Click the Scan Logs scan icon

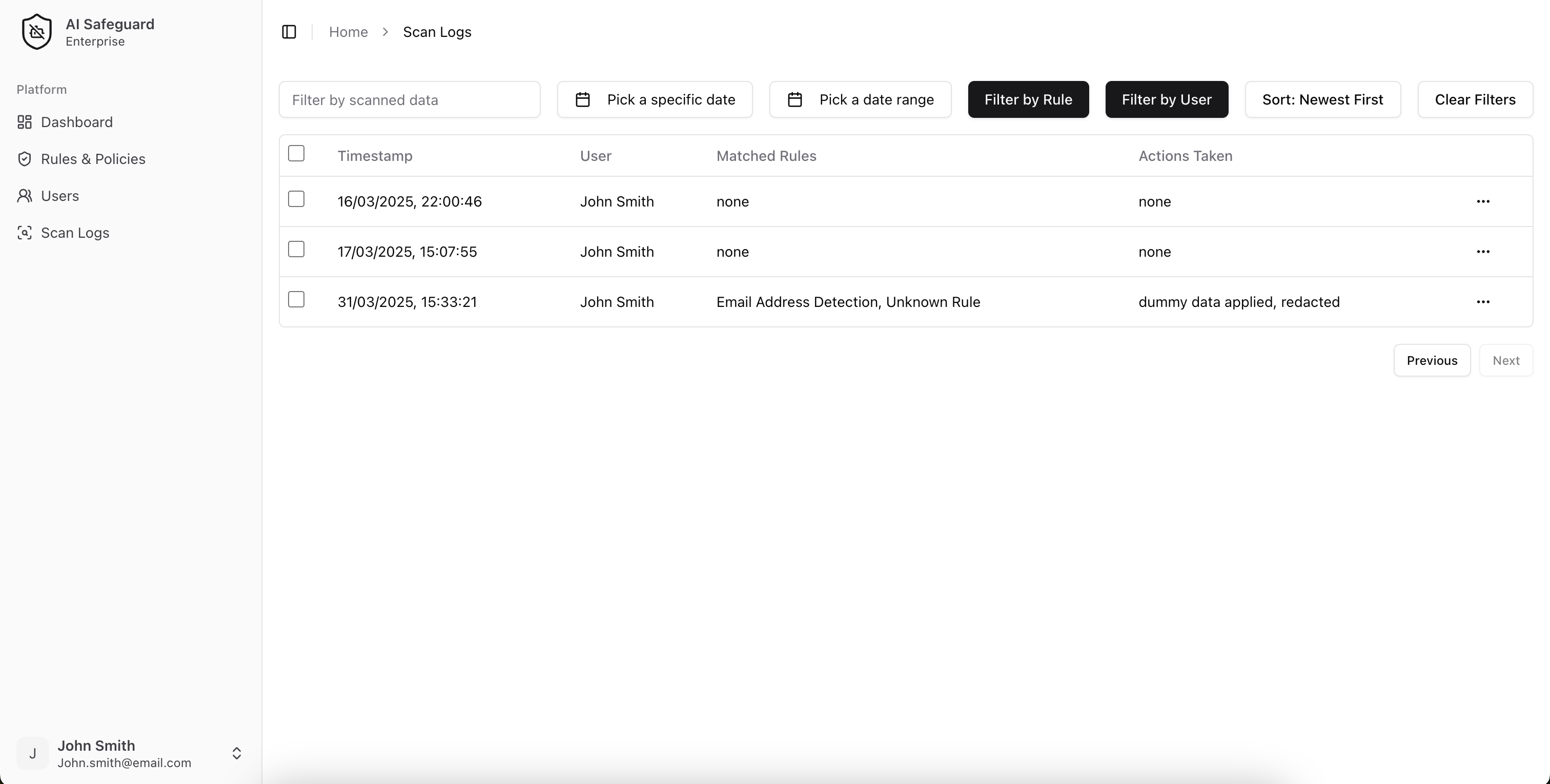pos(24,233)
